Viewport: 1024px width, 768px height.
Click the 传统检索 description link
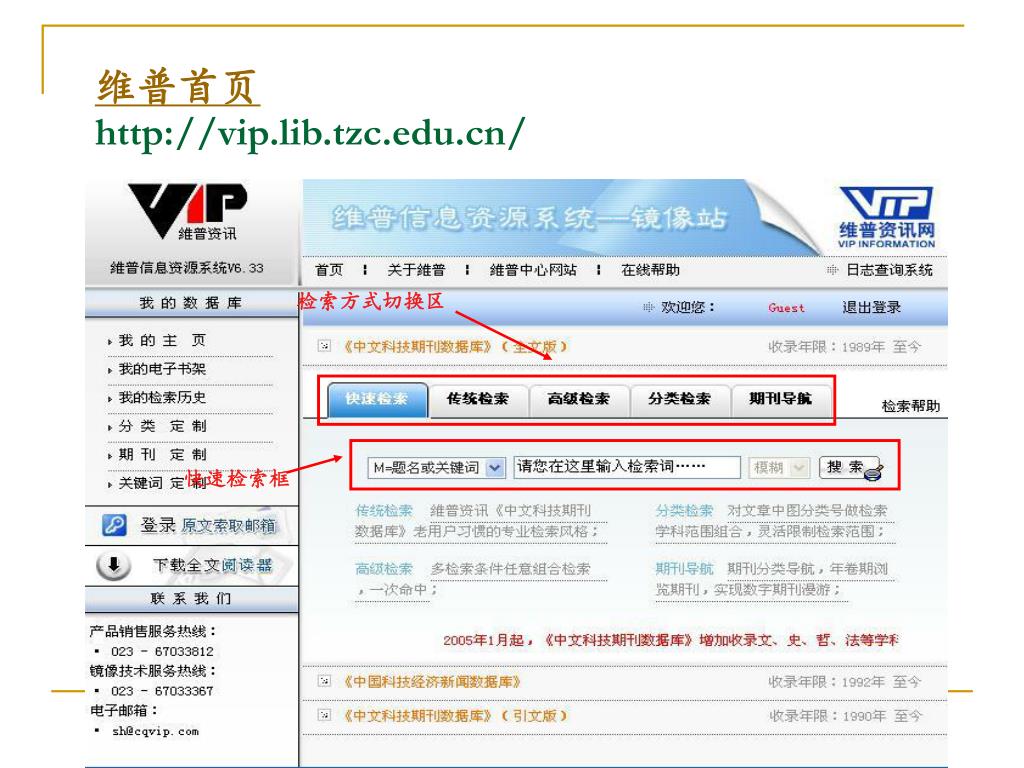[384, 510]
